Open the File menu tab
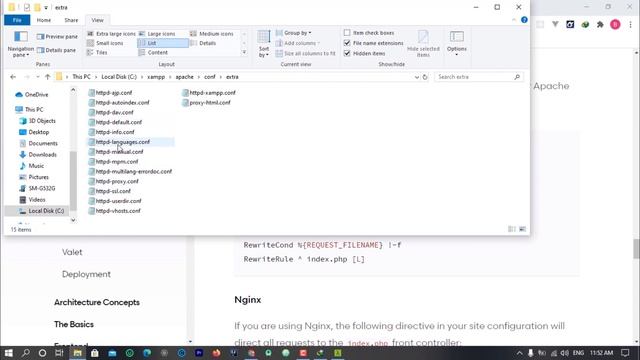The image size is (640, 360). click(x=17, y=20)
